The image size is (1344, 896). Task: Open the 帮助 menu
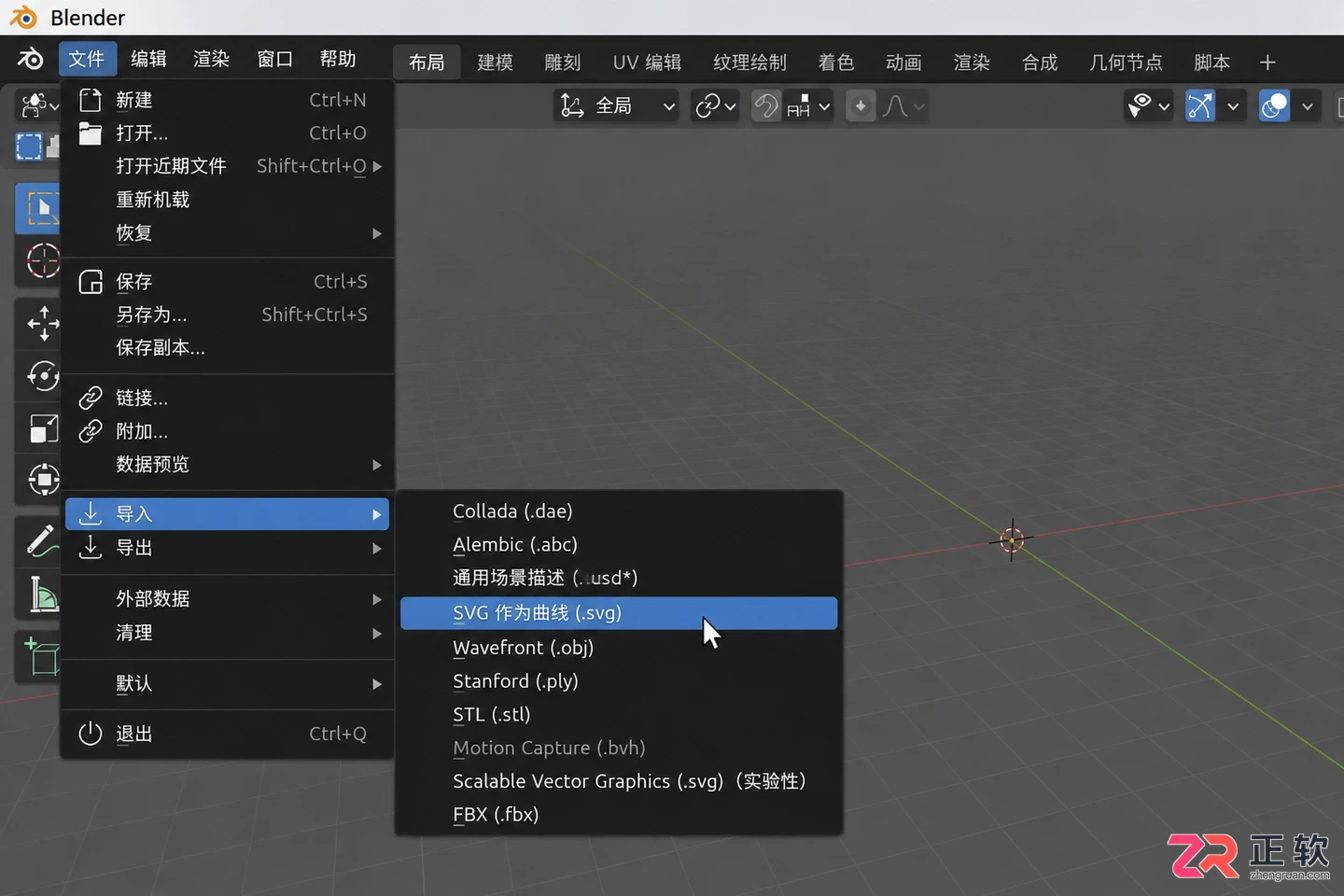(x=338, y=59)
